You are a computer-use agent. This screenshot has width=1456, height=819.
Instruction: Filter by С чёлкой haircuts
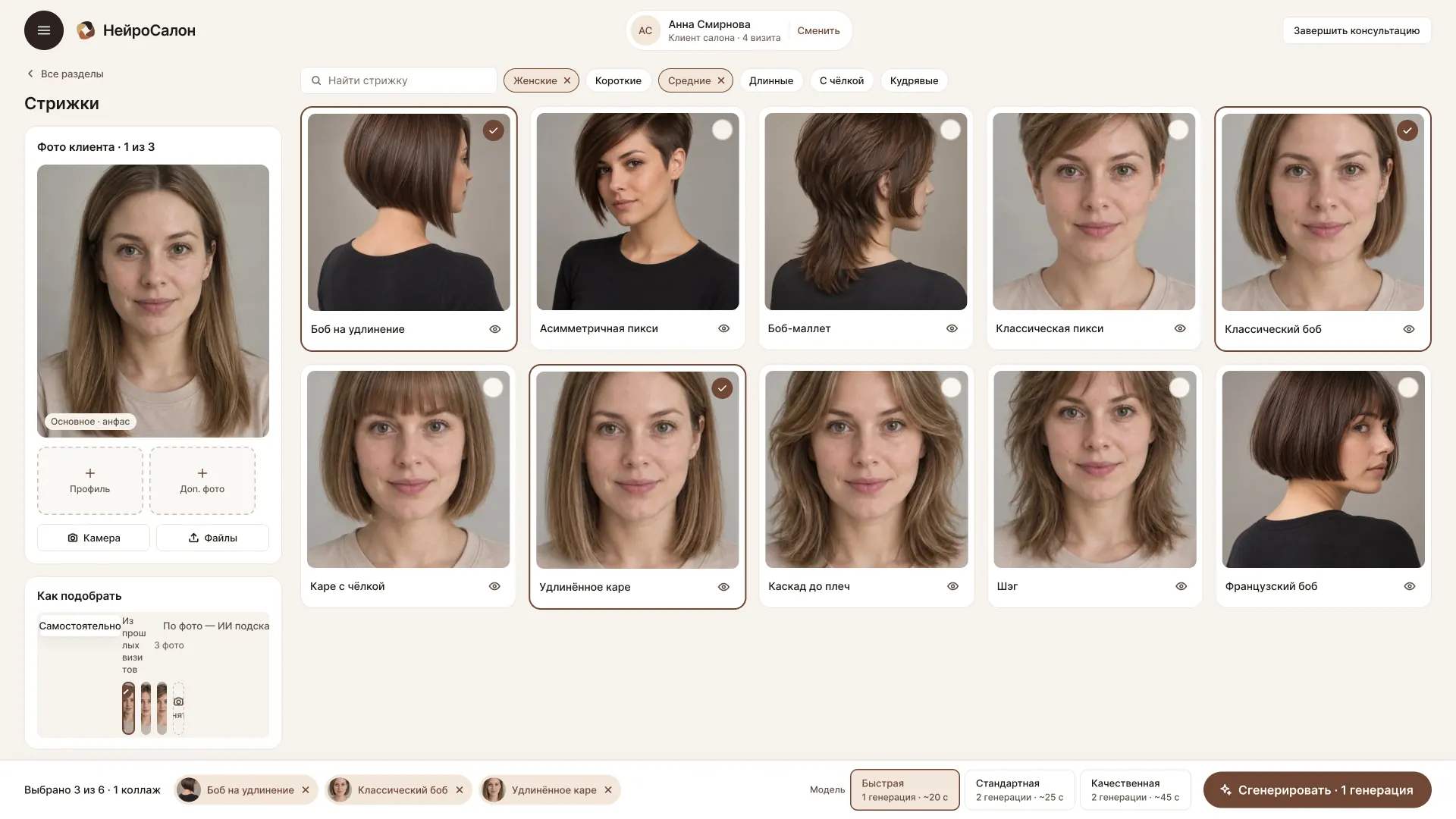click(842, 80)
